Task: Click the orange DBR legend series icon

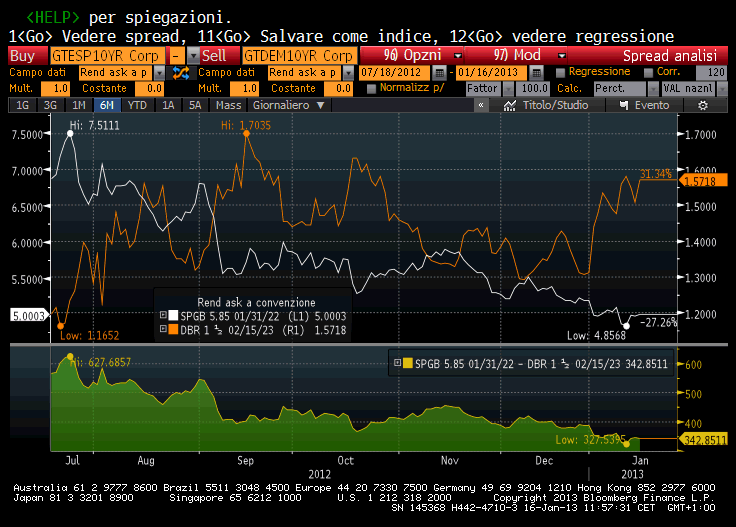Action: click(x=174, y=328)
